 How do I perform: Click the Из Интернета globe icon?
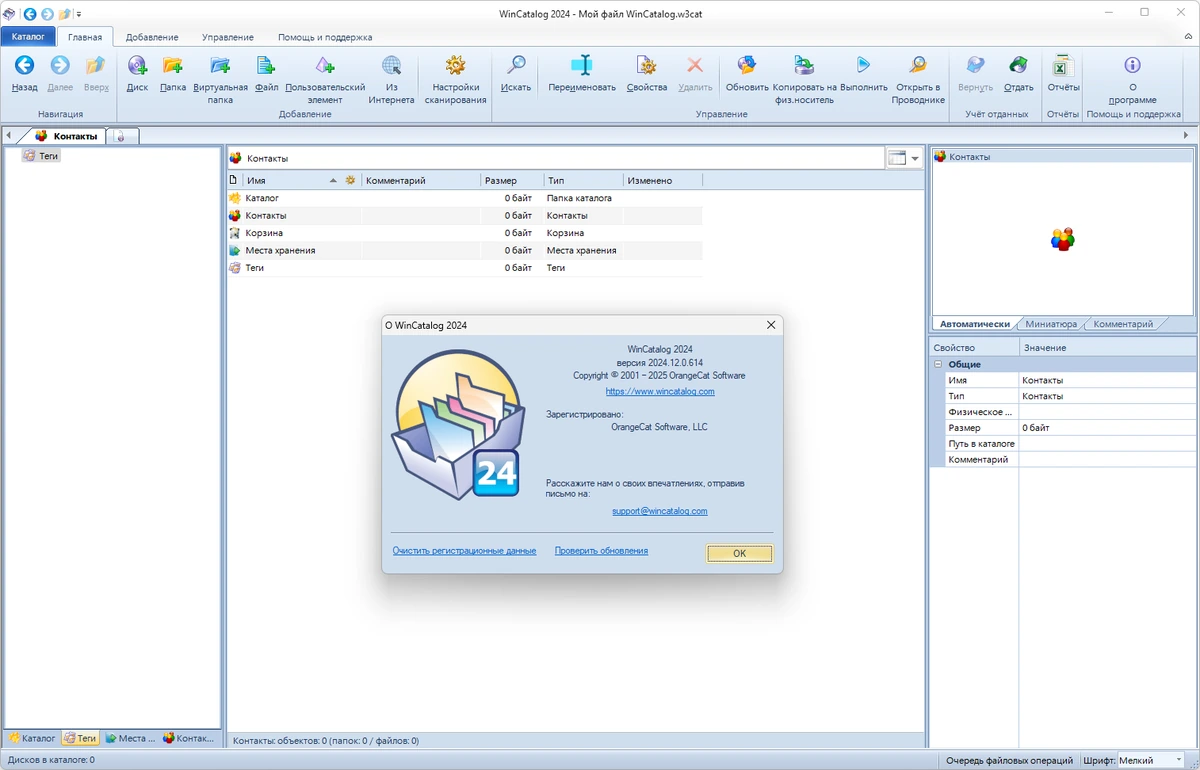point(391,66)
